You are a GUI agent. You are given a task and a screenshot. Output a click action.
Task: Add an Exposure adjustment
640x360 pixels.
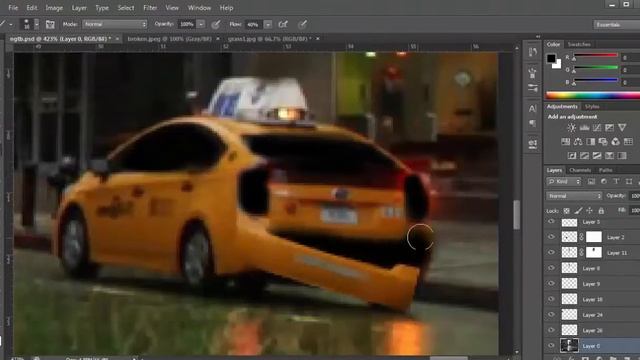(609, 128)
